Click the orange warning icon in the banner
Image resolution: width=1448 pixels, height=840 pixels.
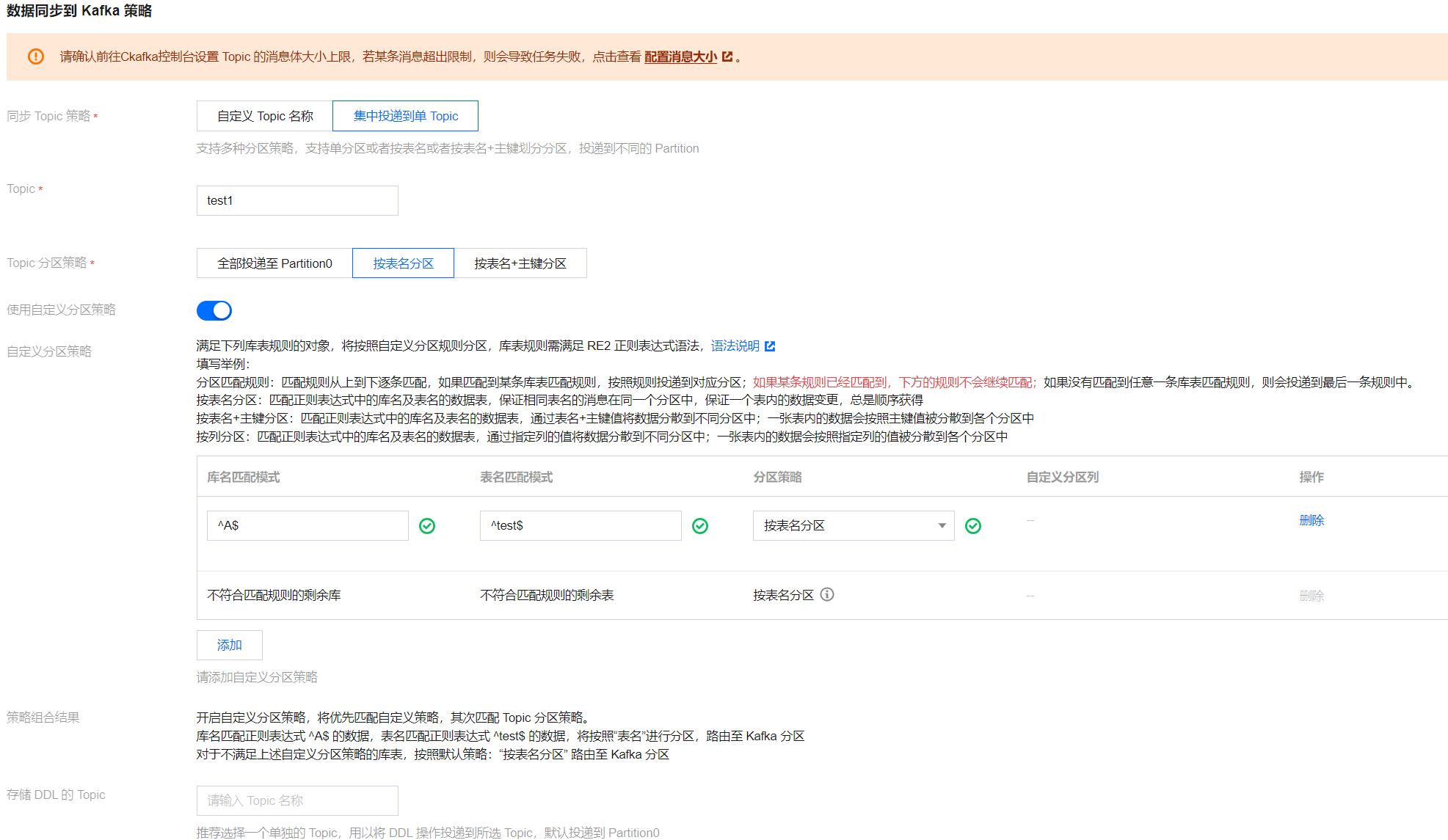36,56
